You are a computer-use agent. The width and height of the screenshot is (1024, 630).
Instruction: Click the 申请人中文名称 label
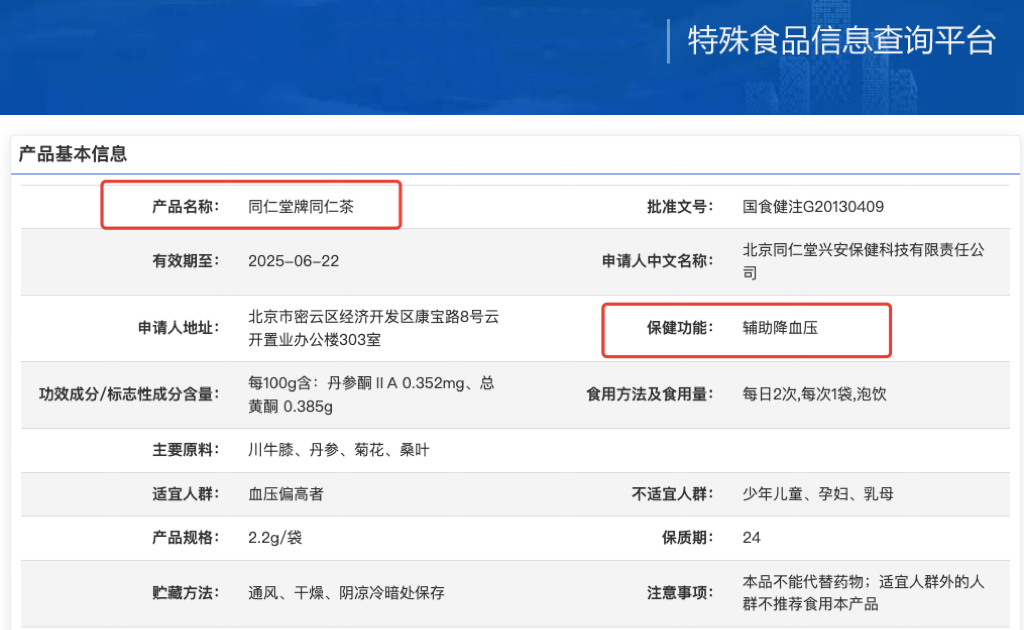(x=657, y=261)
